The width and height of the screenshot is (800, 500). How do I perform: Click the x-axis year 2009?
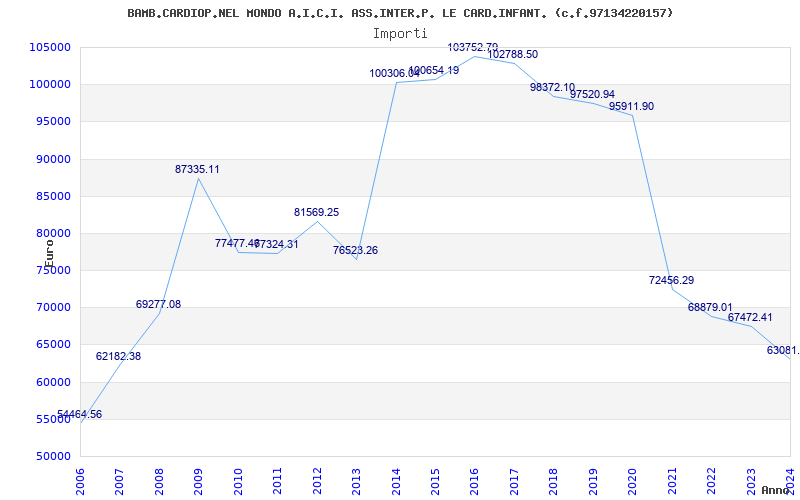click(x=198, y=481)
